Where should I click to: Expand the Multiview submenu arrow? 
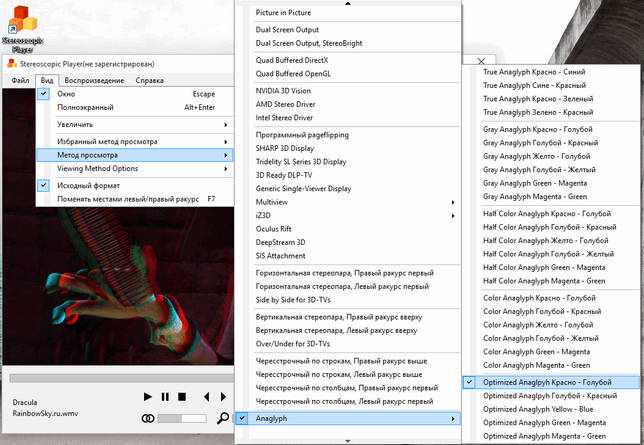tap(453, 202)
